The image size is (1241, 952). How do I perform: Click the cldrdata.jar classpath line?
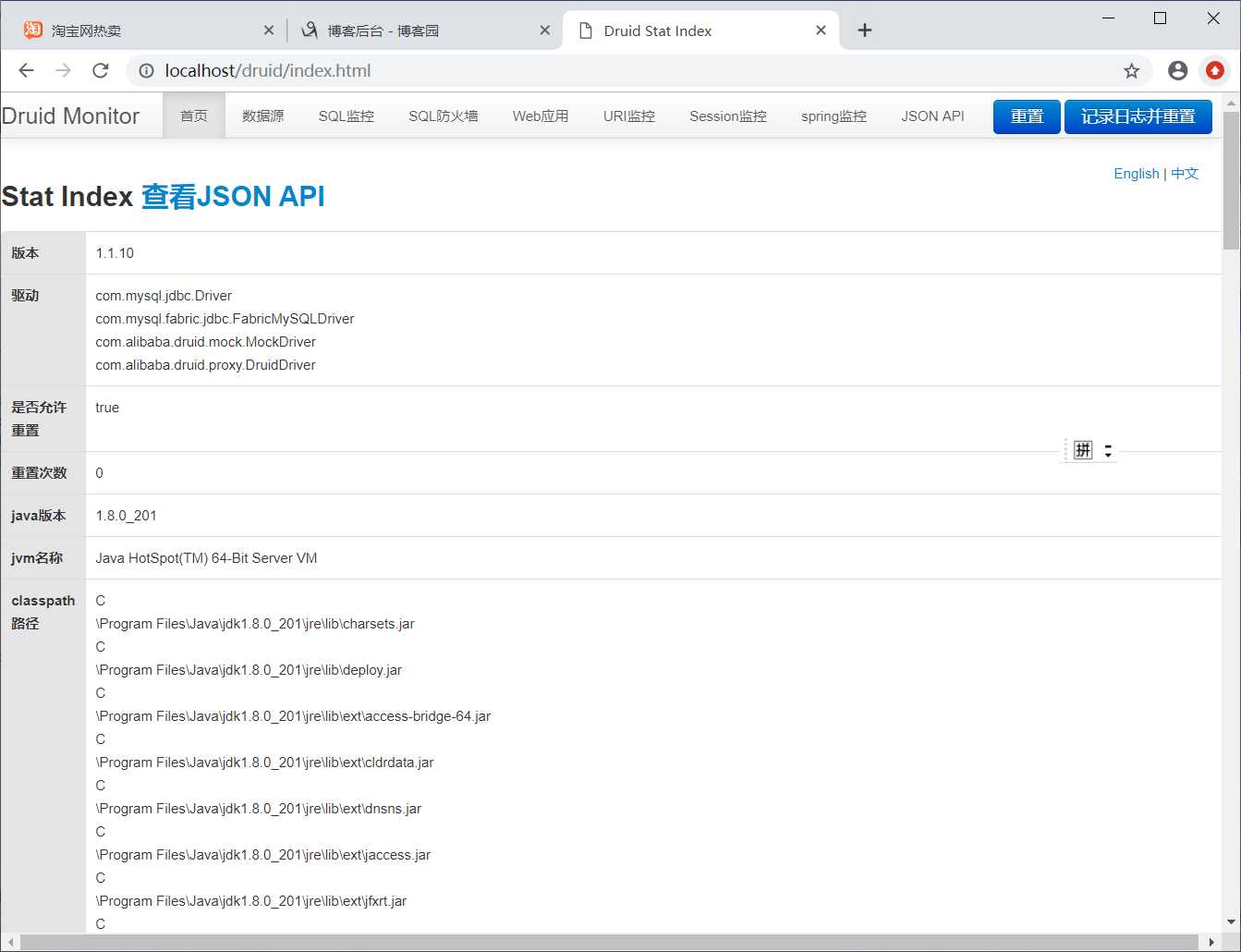click(x=264, y=763)
